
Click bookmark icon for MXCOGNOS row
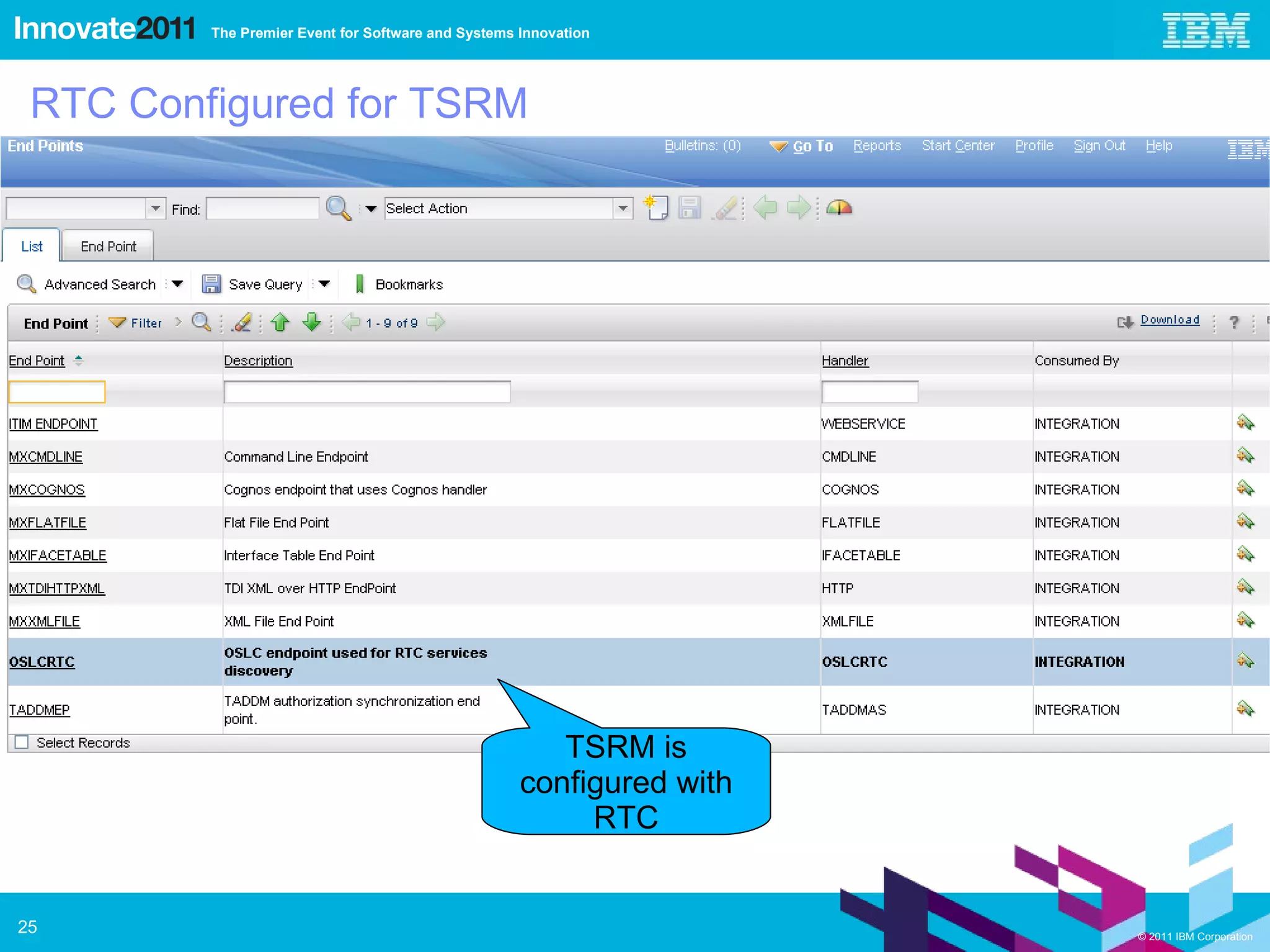coord(1245,489)
